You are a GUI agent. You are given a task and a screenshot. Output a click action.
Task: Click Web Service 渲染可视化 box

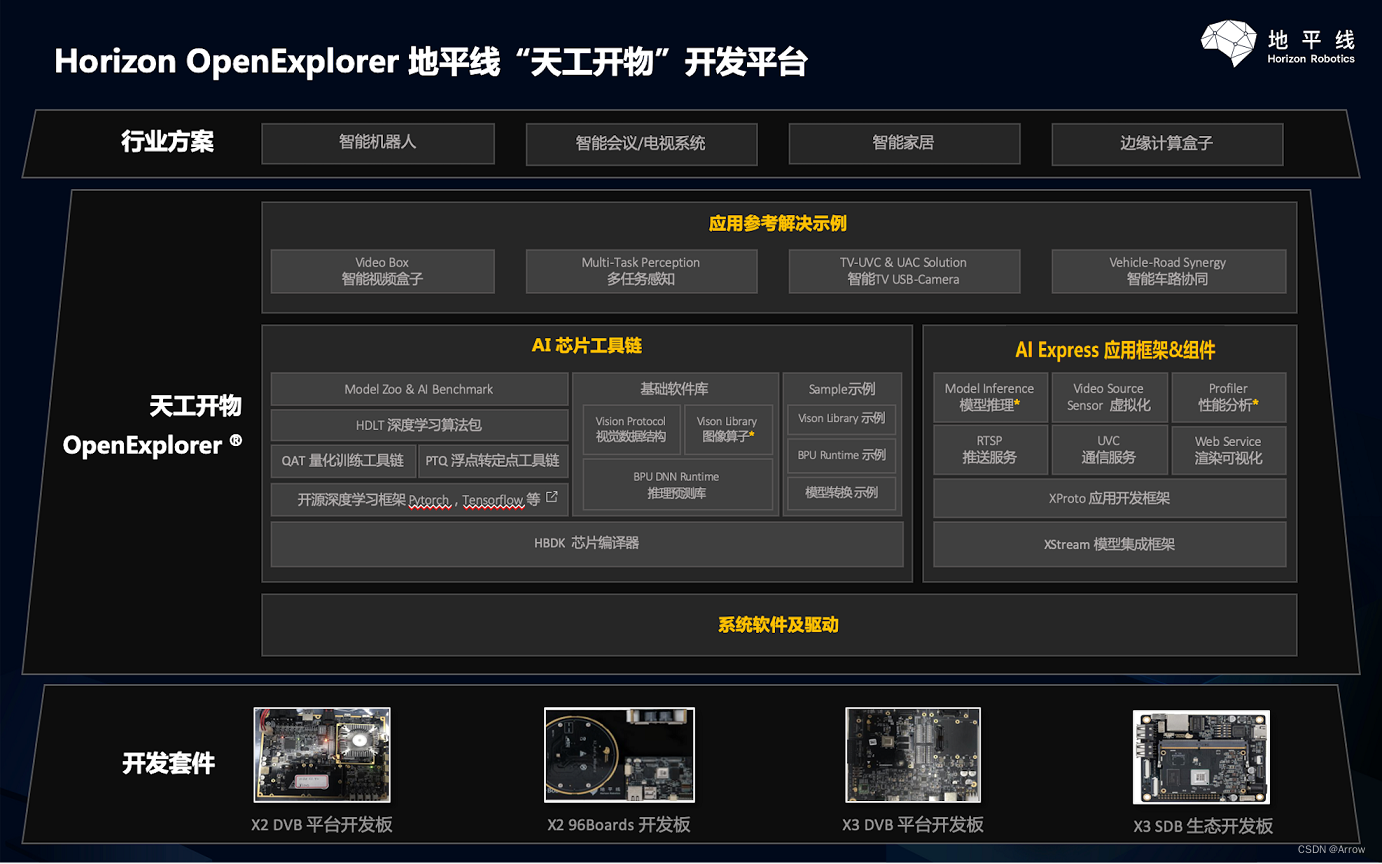click(x=1228, y=450)
